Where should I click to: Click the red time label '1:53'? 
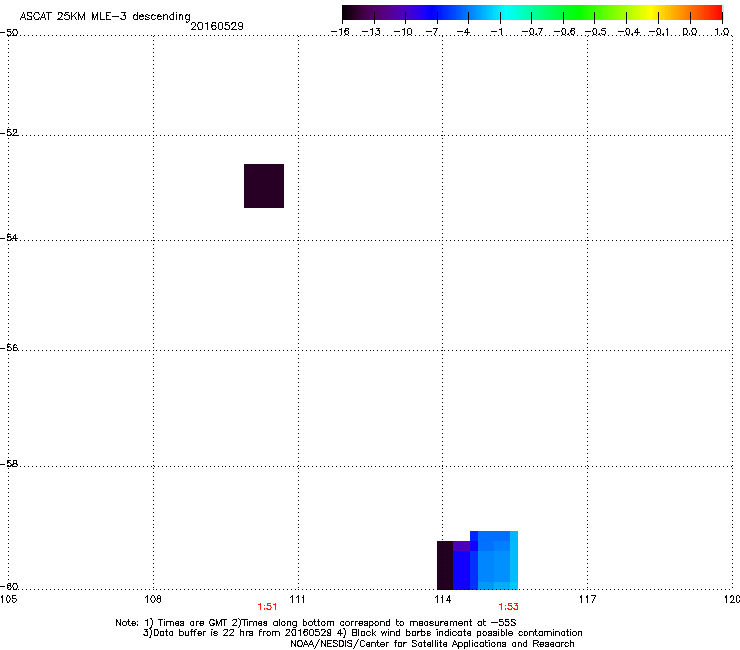point(508,607)
